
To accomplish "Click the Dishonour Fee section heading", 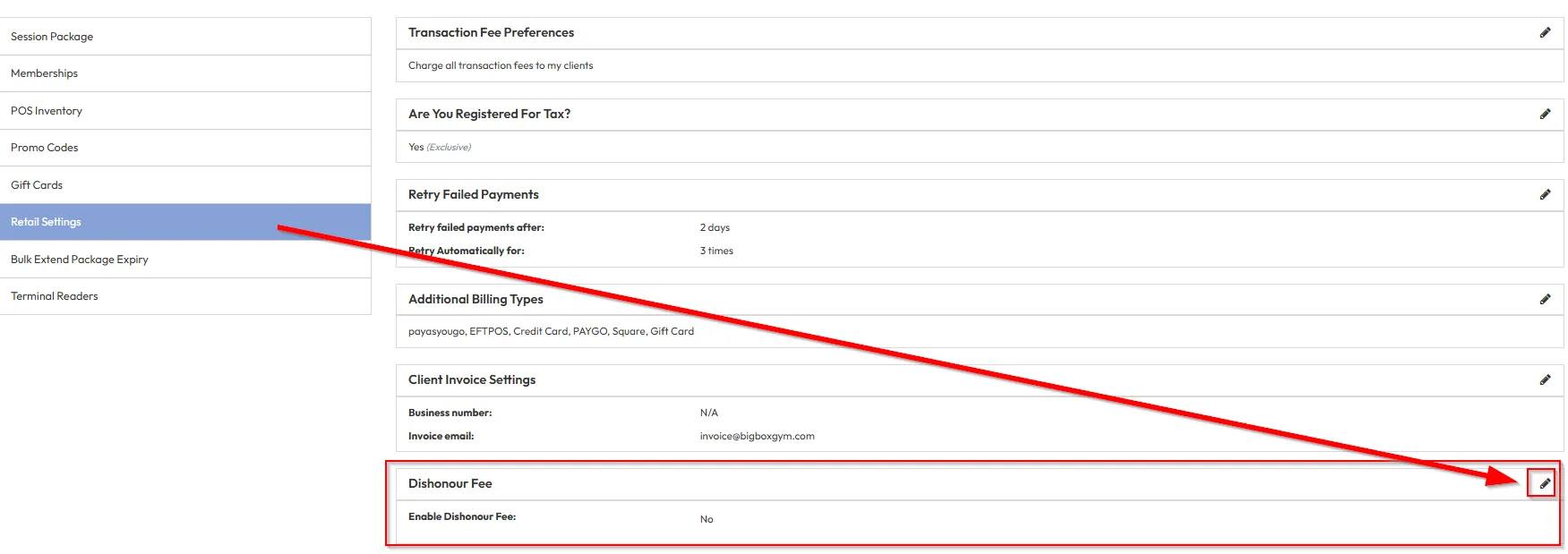I will [450, 484].
